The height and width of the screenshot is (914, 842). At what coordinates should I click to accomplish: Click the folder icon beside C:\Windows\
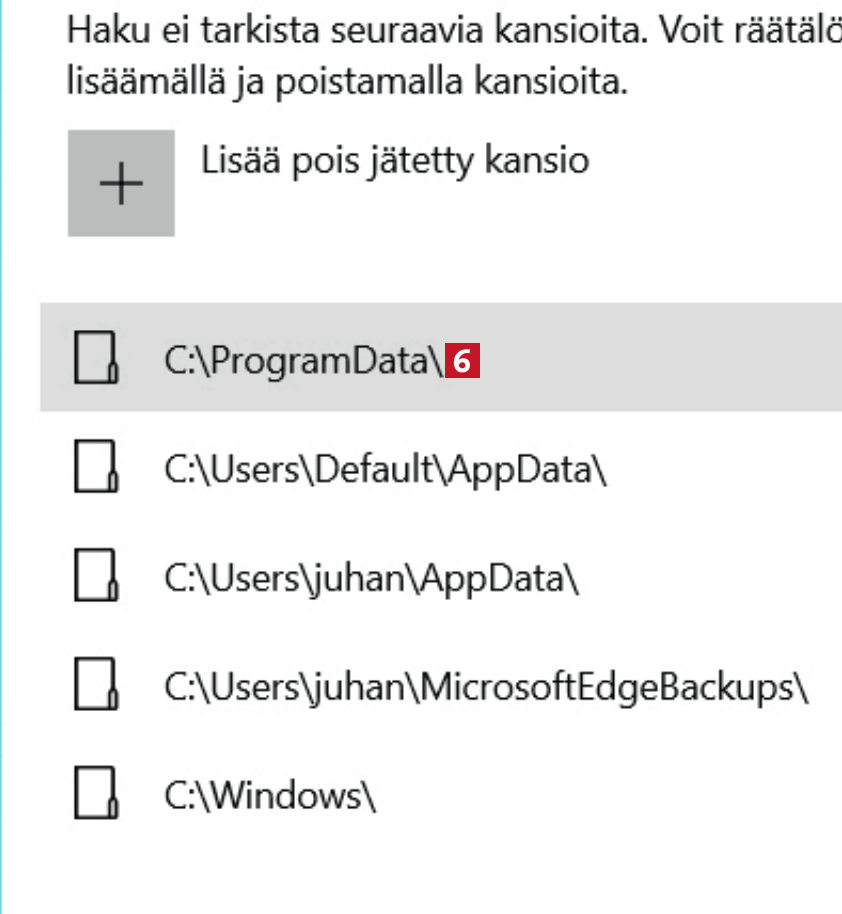coord(97,794)
